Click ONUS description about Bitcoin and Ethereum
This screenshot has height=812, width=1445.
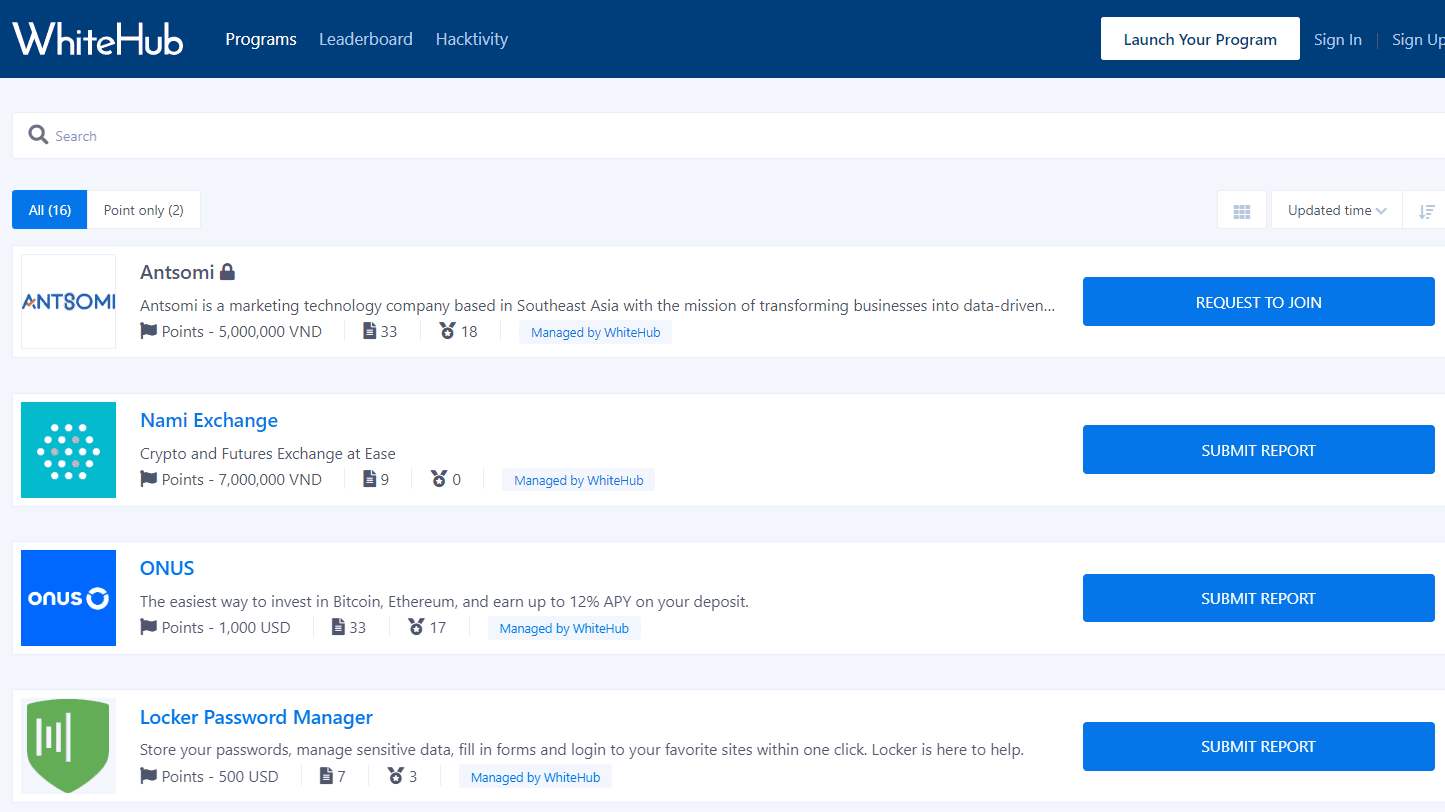pyautogui.click(x=444, y=601)
